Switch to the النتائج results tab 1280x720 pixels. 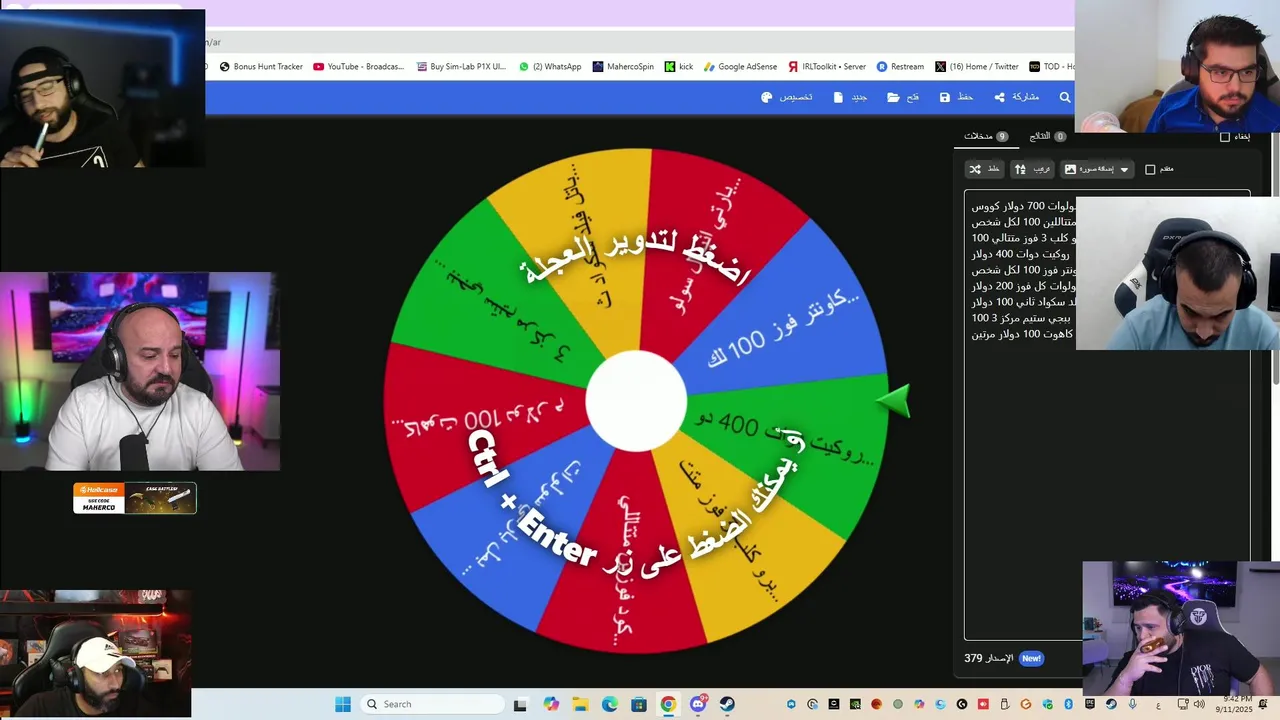point(1047,136)
